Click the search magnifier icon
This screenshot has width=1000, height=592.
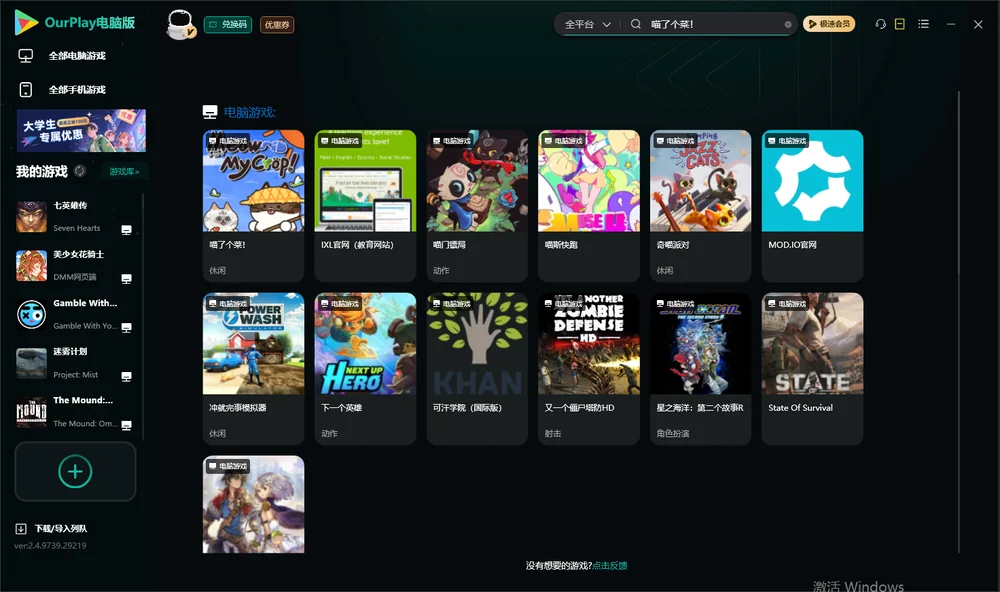tap(636, 24)
